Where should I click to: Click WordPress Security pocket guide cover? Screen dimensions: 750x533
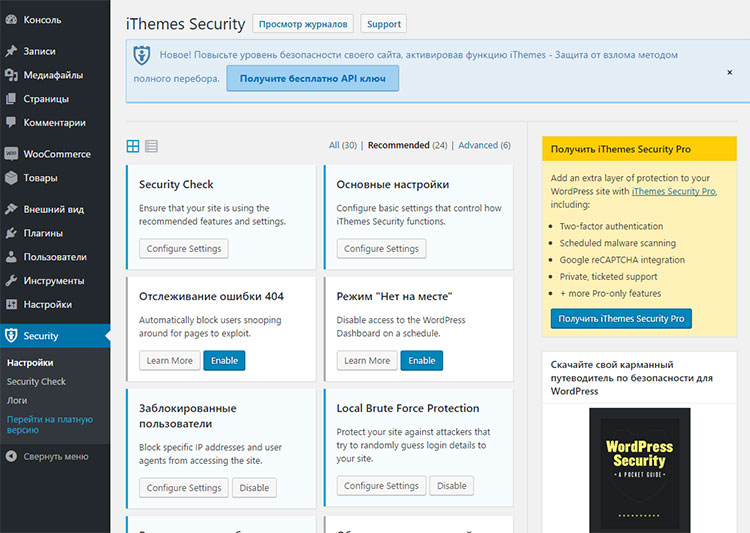tap(640, 470)
